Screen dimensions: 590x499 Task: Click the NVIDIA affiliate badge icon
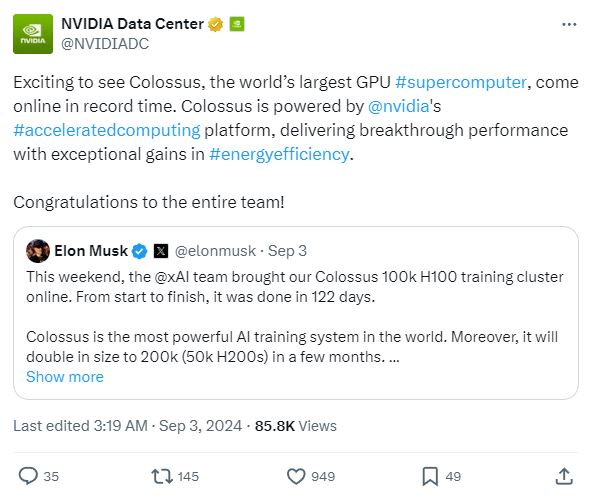237,24
